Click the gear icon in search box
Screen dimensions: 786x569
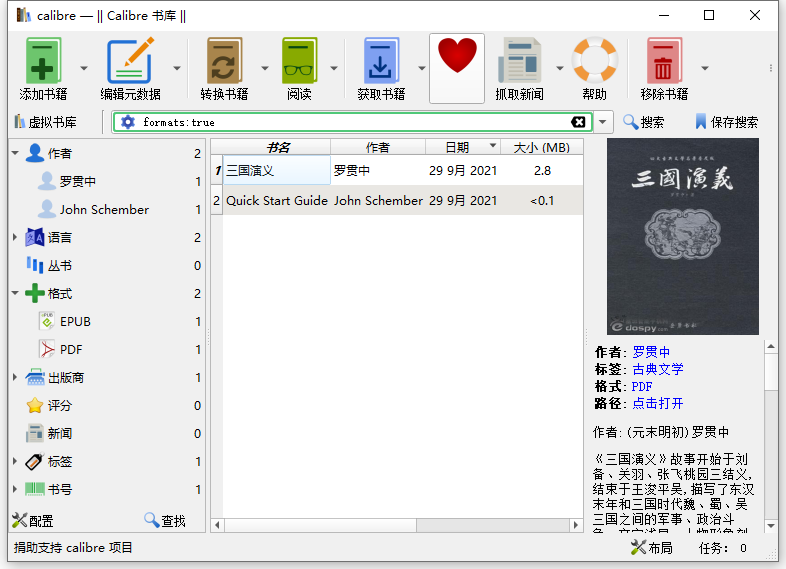(x=128, y=122)
